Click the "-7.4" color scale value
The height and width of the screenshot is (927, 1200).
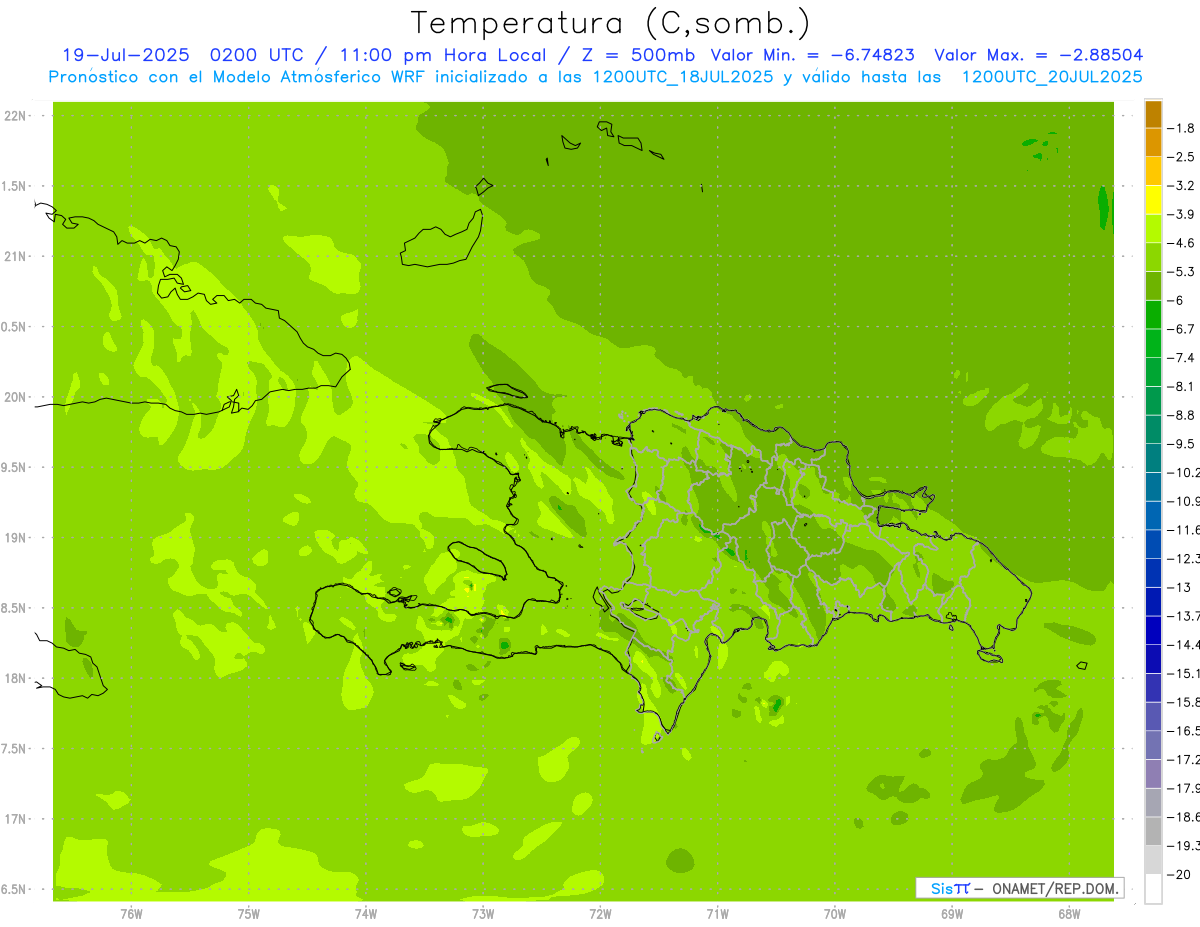[1182, 357]
